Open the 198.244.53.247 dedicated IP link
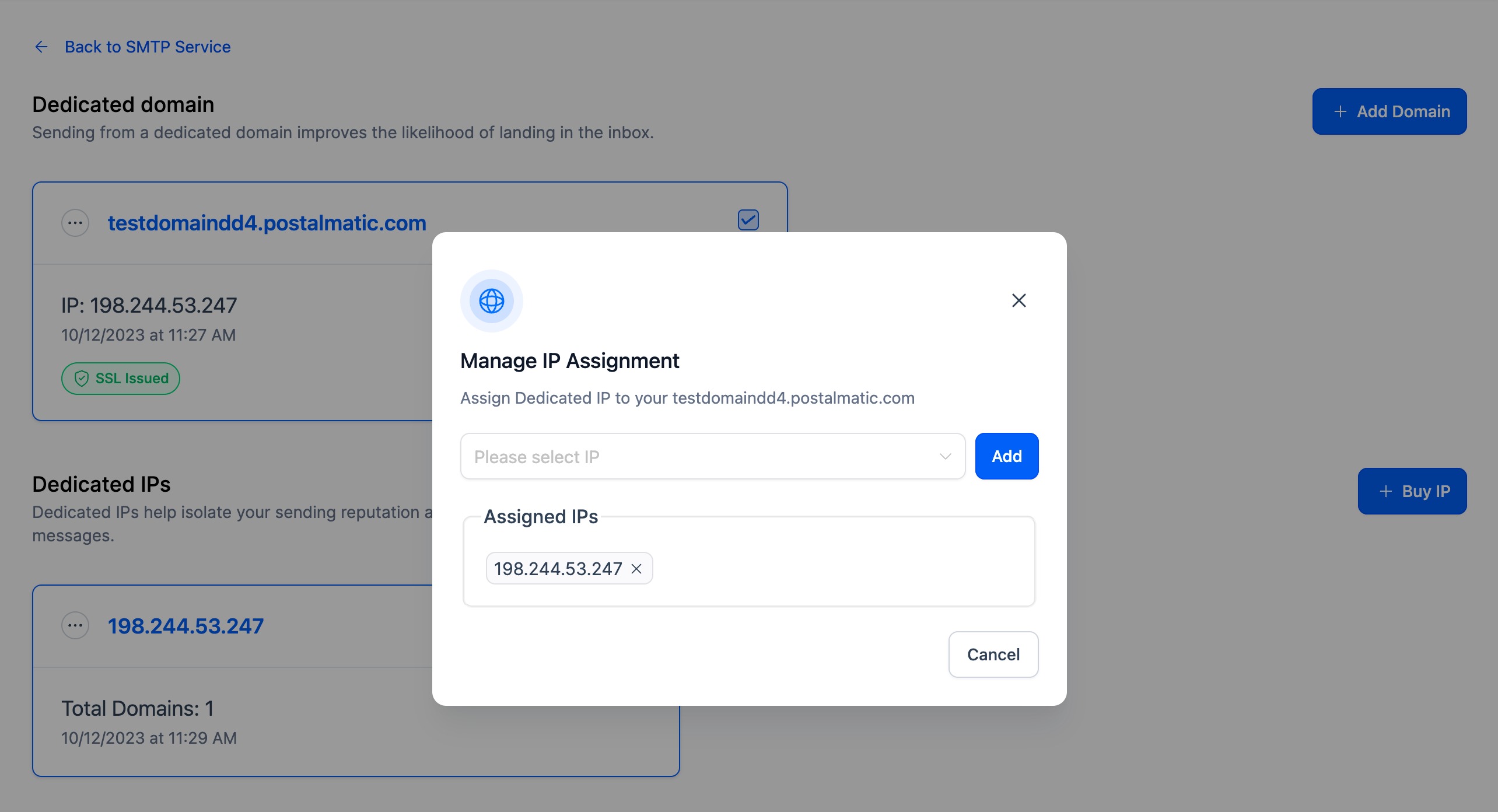Screen dimensions: 1498x812 click(185, 626)
